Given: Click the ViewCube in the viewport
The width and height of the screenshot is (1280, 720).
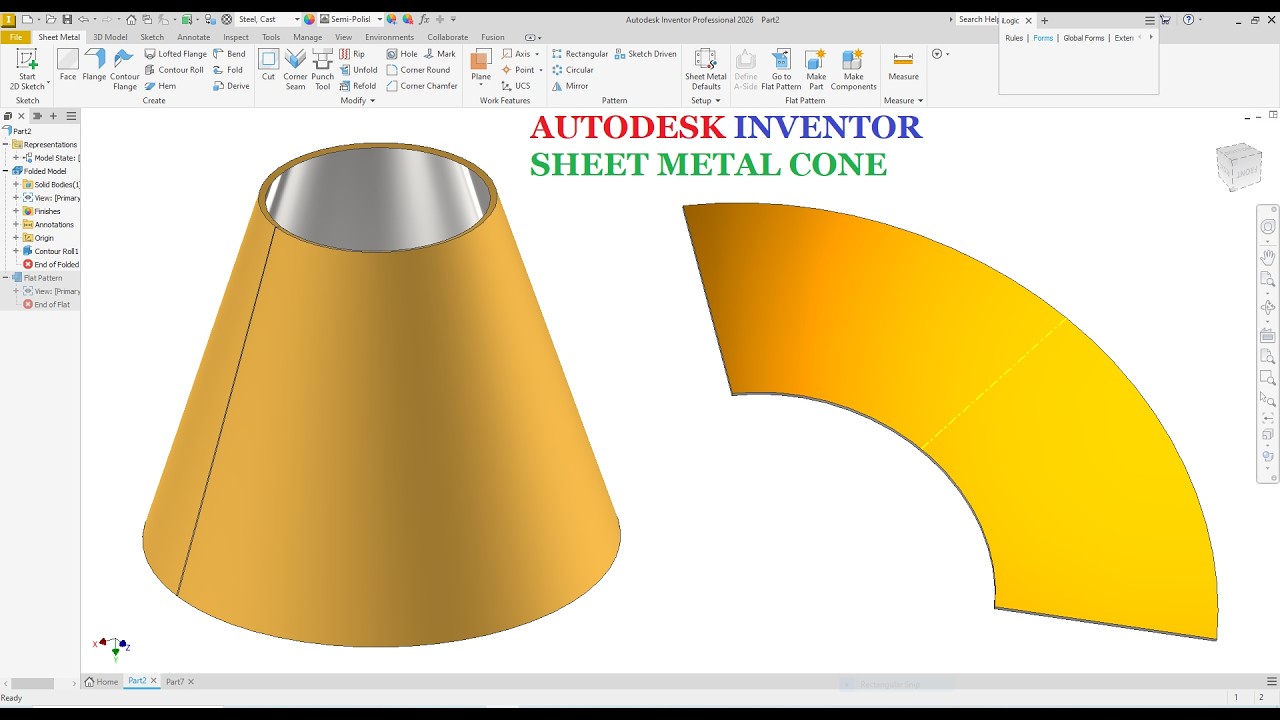Looking at the screenshot, I should (x=1238, y=166).
